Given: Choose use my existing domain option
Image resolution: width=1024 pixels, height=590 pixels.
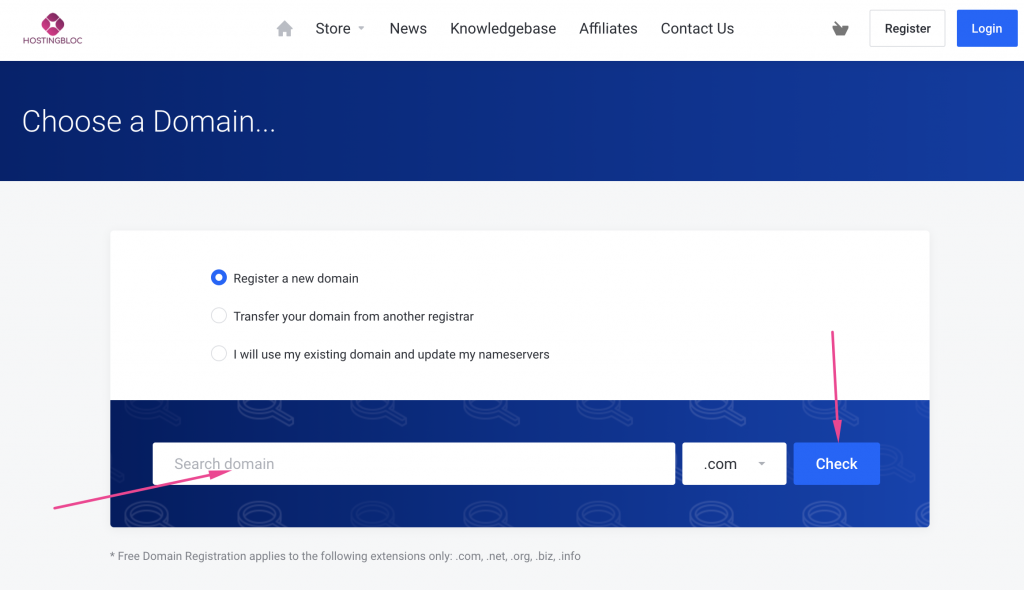Looking at the screenshot, I should (x=219, y=353).
